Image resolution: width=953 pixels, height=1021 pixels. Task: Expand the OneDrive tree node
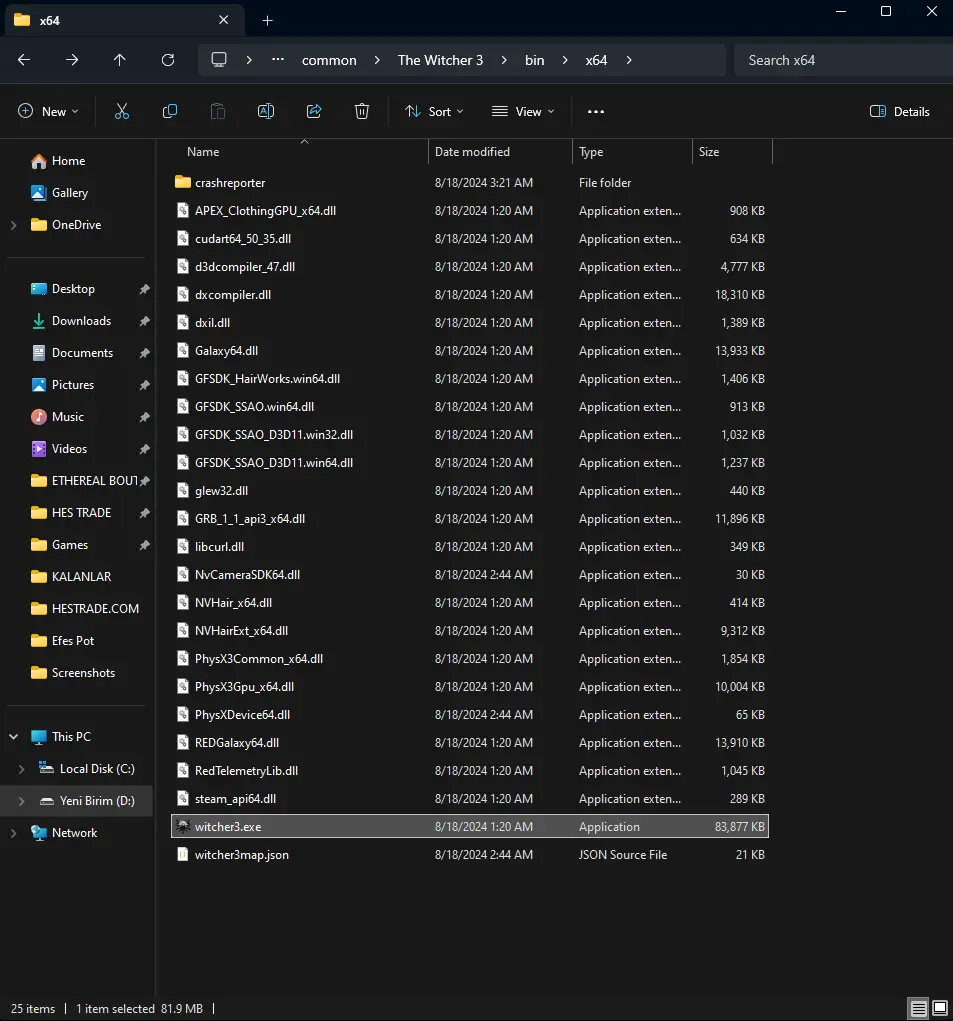click(x=14, y=225)
